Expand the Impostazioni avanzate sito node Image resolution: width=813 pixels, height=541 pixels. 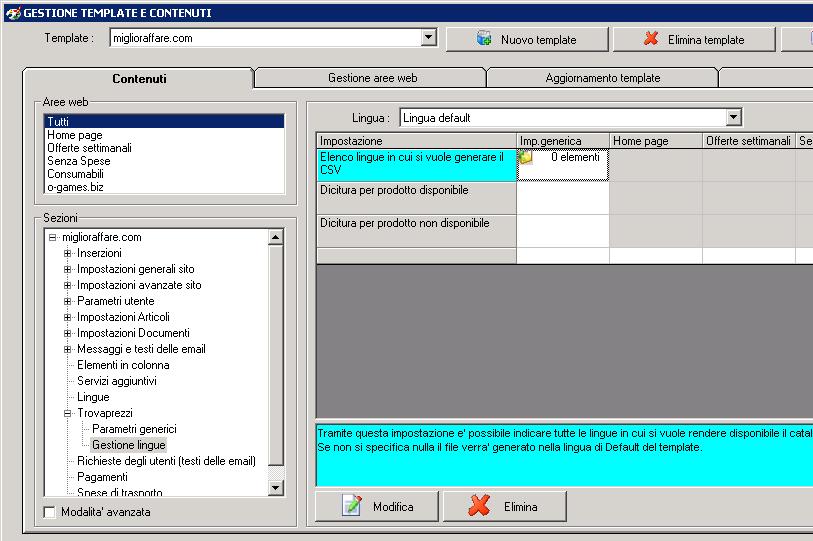67,286
